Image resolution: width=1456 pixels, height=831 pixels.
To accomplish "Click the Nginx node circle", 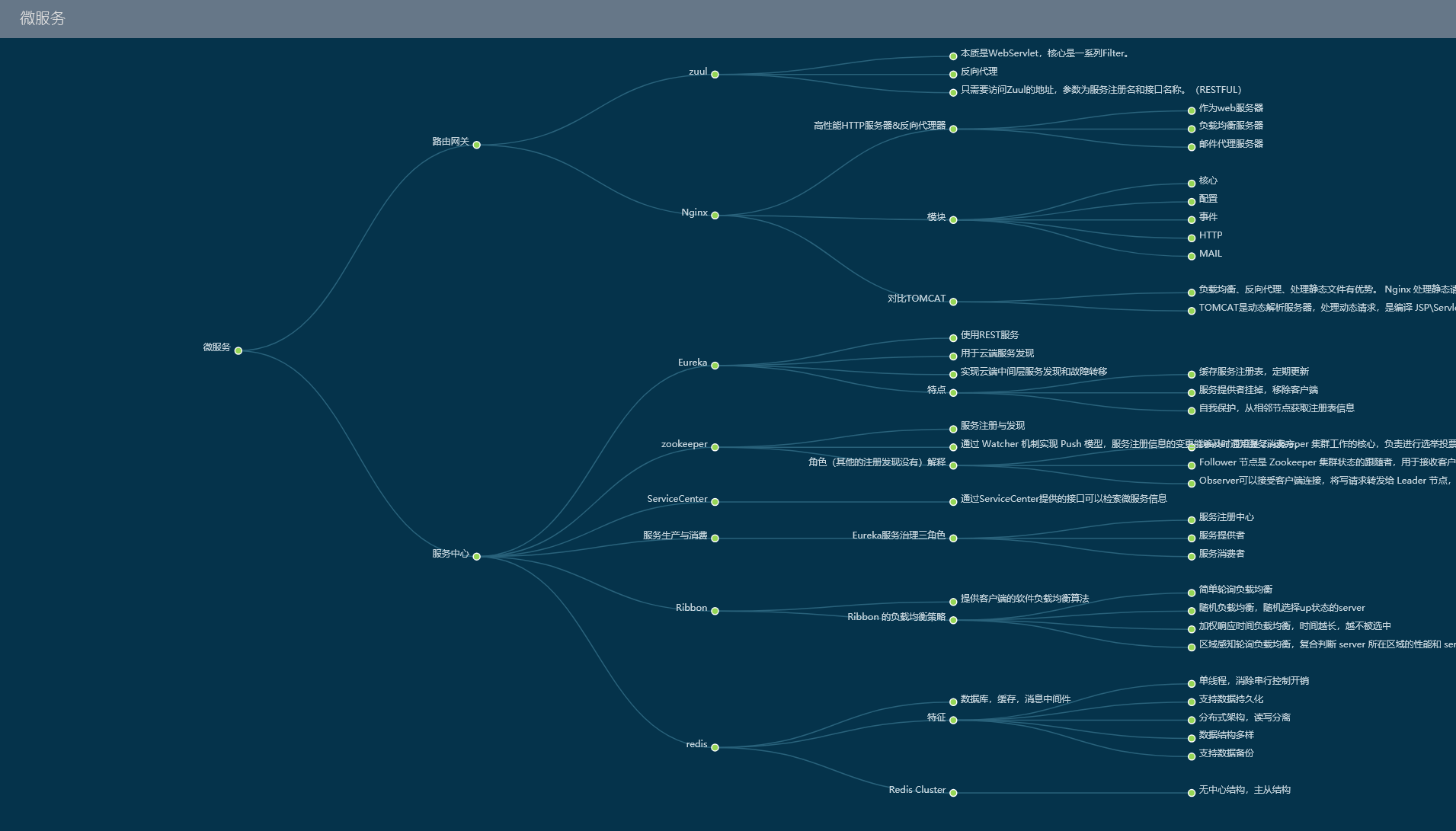I will click(715, 216).
